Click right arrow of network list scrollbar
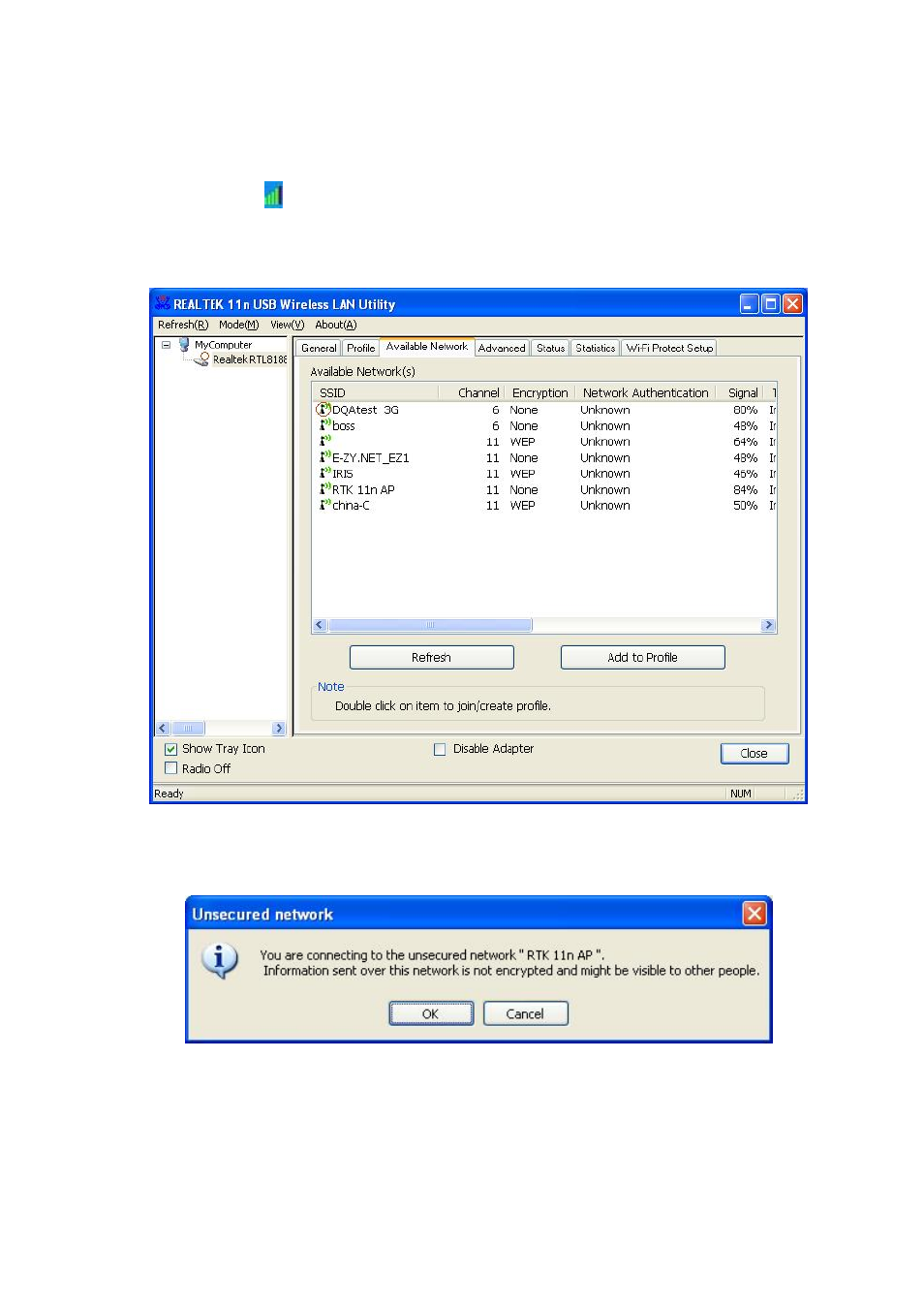 [x=769, y=625]
